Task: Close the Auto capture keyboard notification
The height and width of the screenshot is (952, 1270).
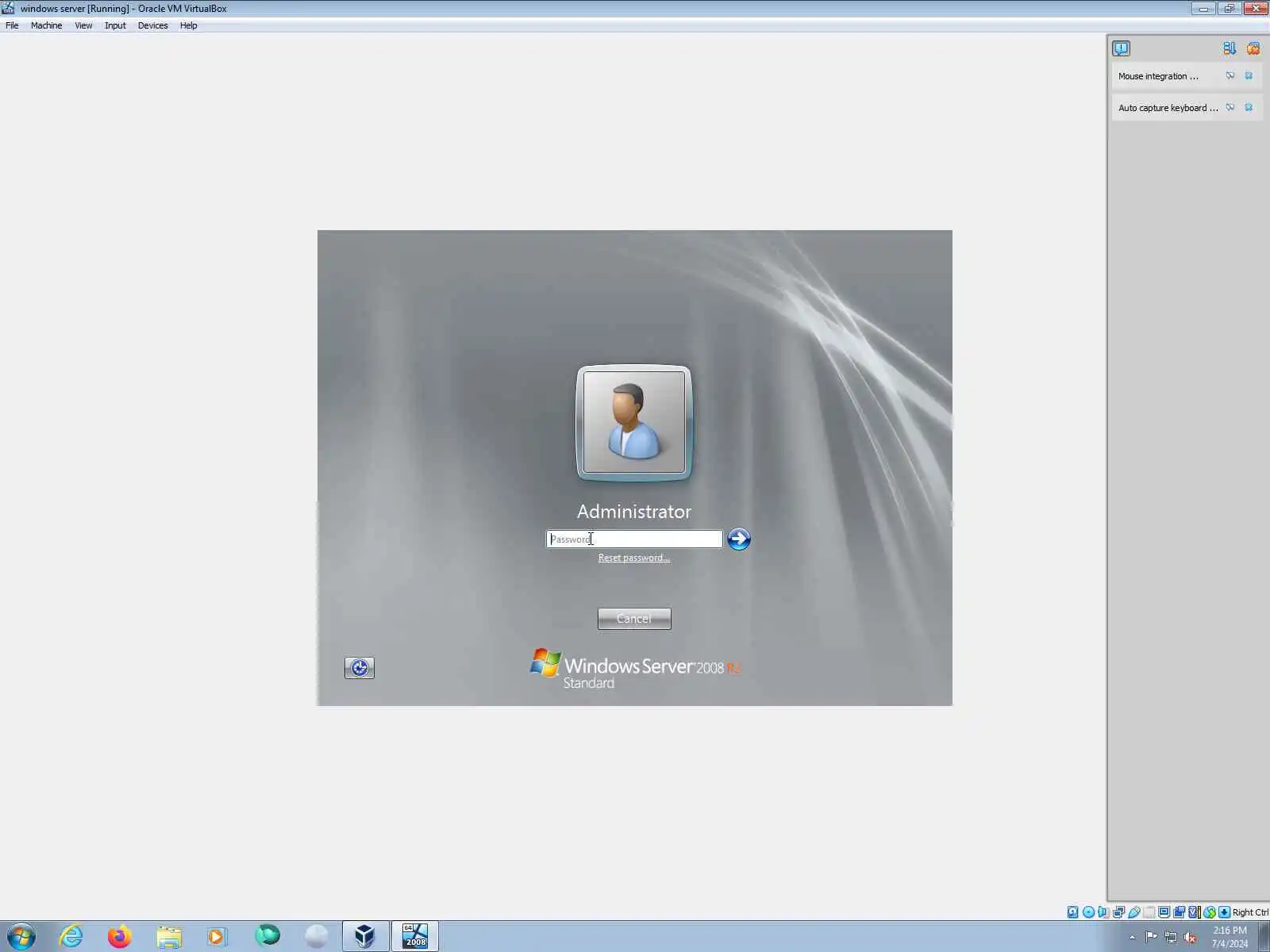Action: [1249, 108]
